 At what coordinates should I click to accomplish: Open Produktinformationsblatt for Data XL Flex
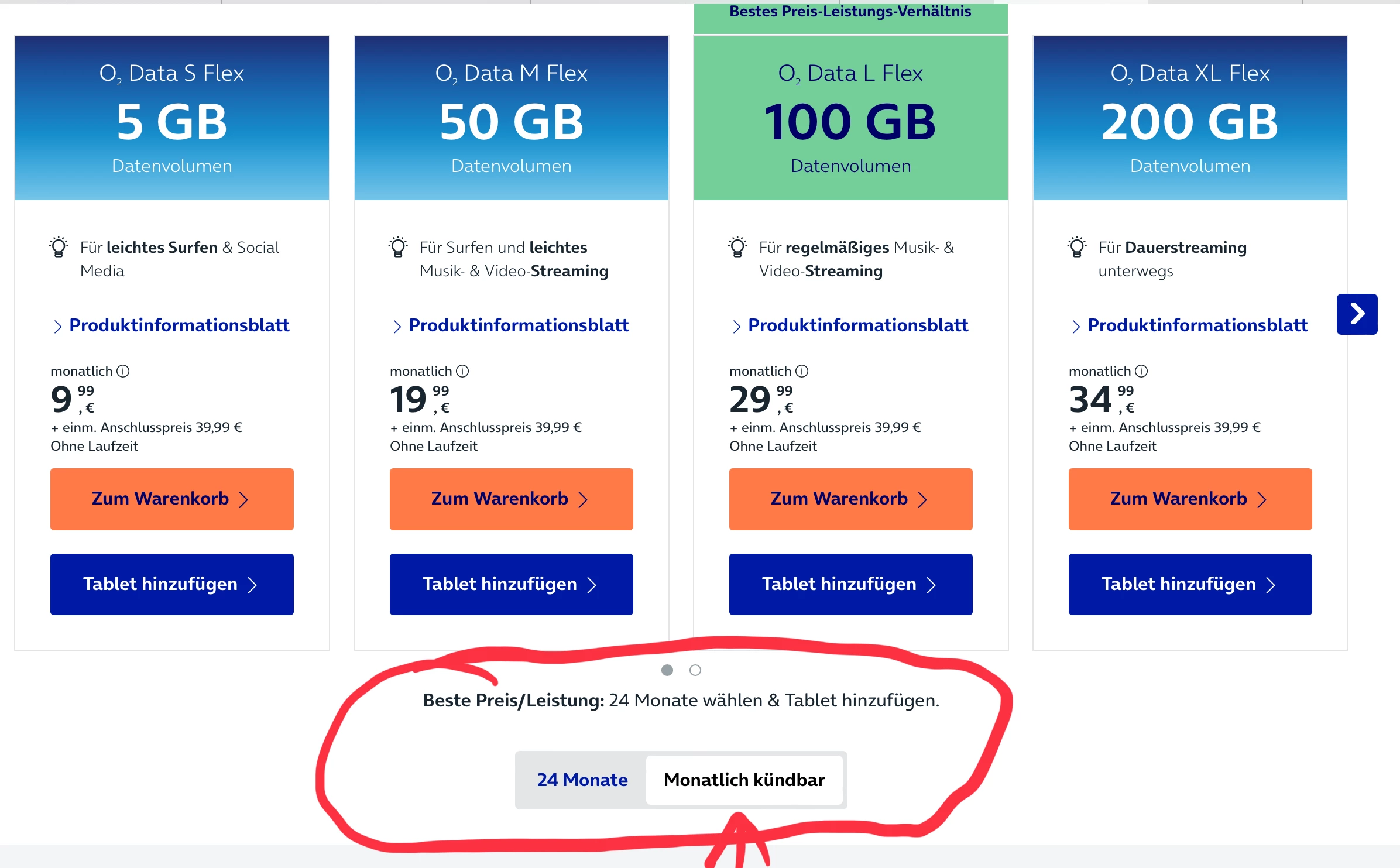[x=1197, y=325]
